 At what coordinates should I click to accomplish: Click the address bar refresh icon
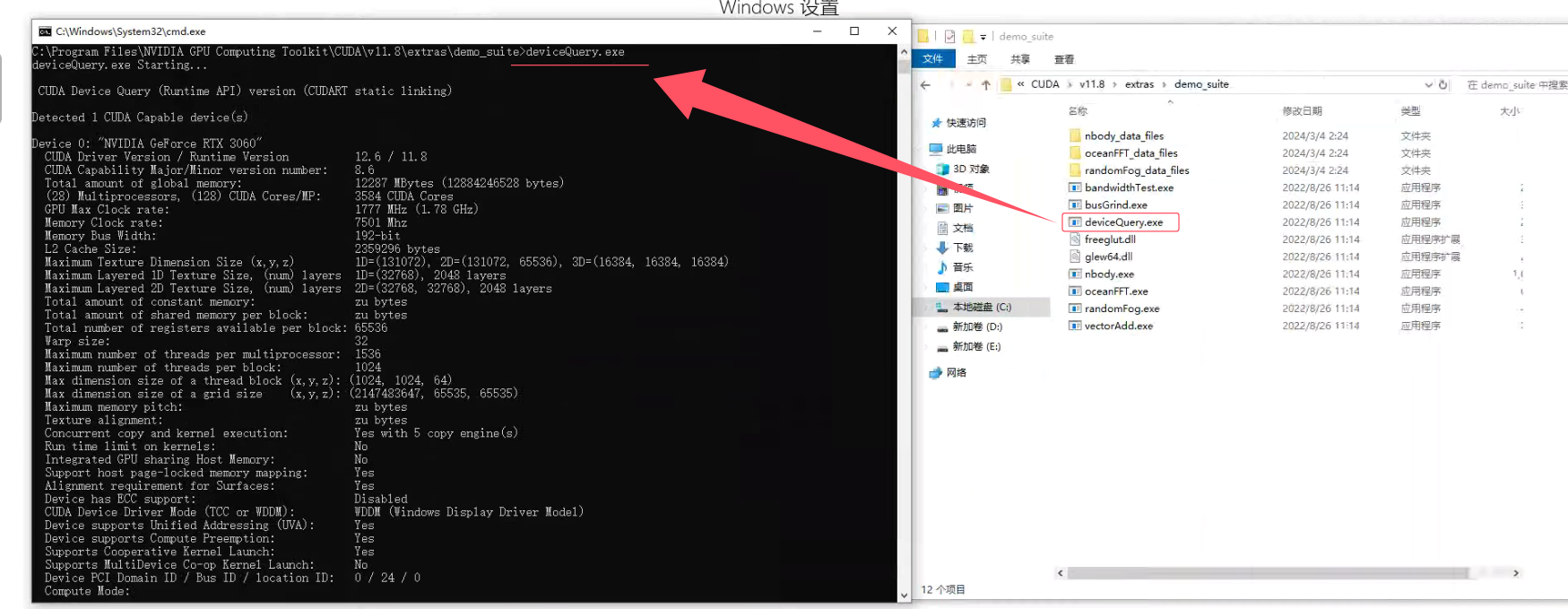click(1442, 85)
